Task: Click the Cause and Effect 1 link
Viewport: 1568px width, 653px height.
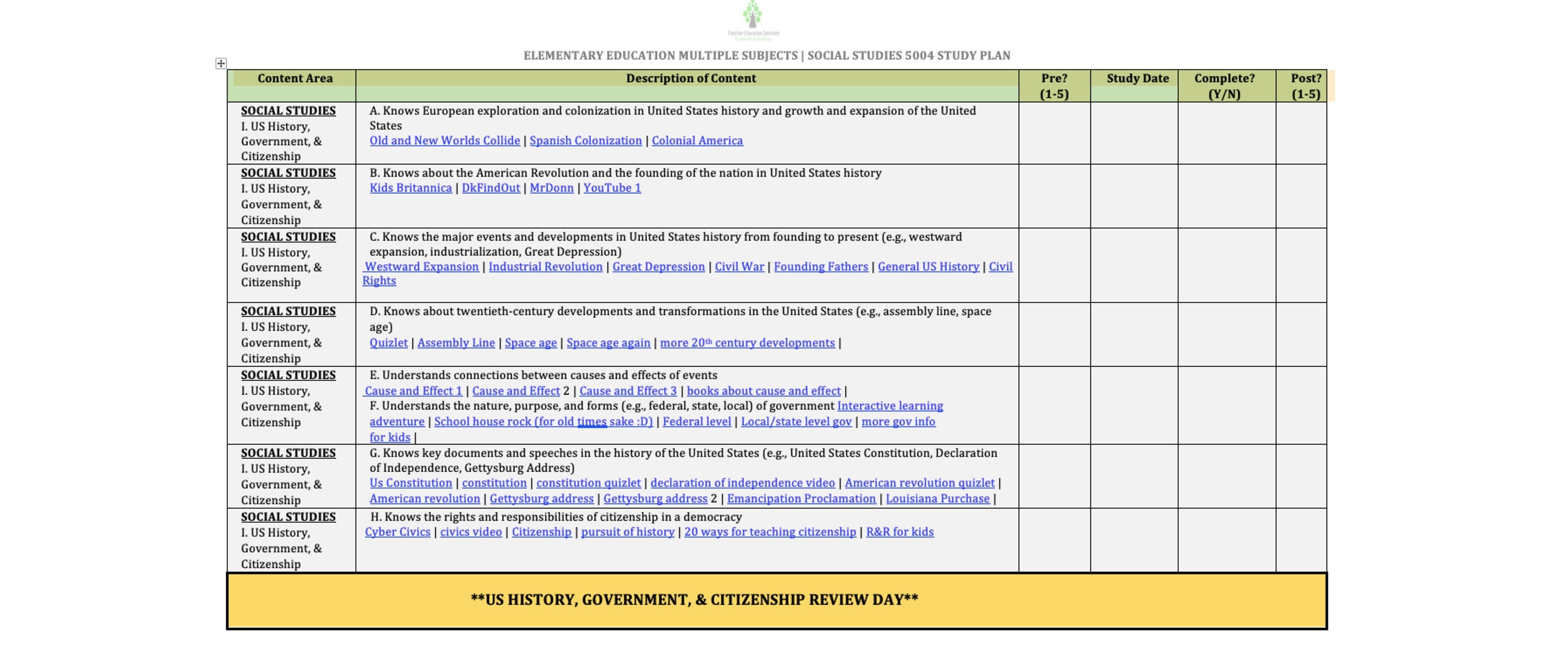Action: click(x=413, y=390)
